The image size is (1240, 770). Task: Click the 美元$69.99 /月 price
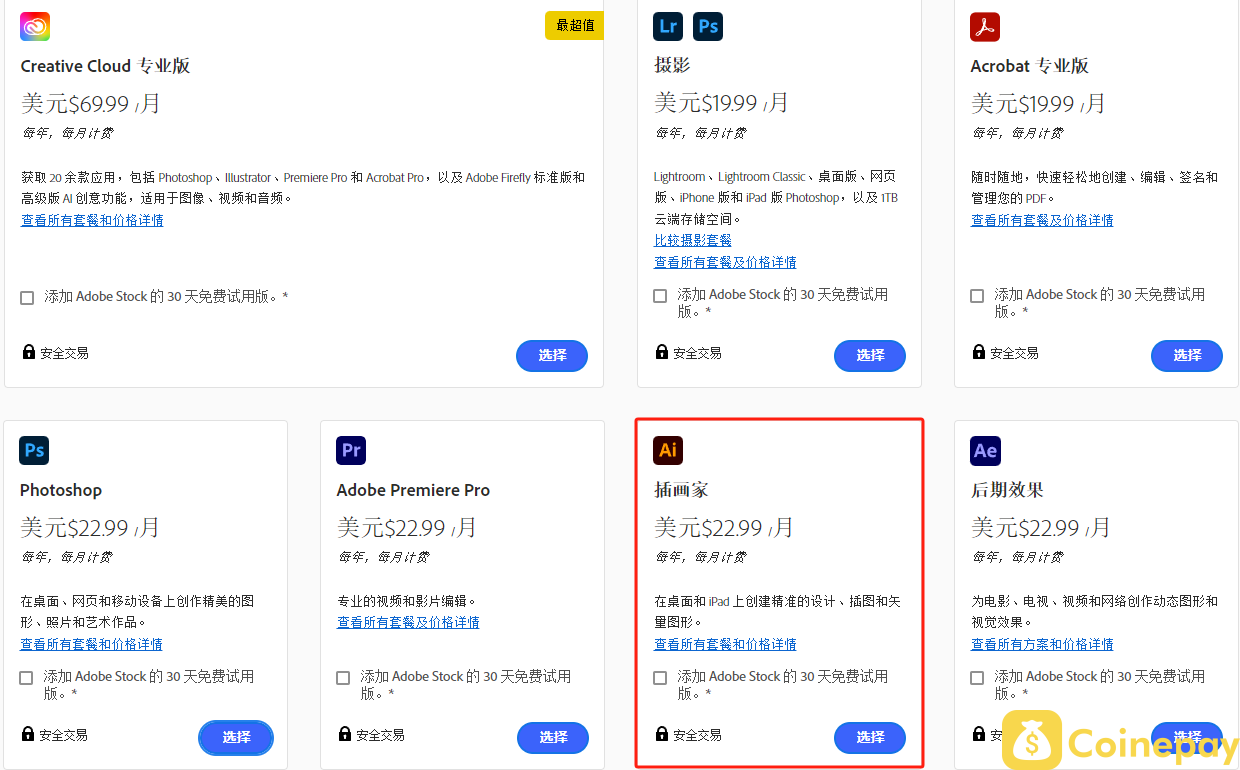coord(91,103)
